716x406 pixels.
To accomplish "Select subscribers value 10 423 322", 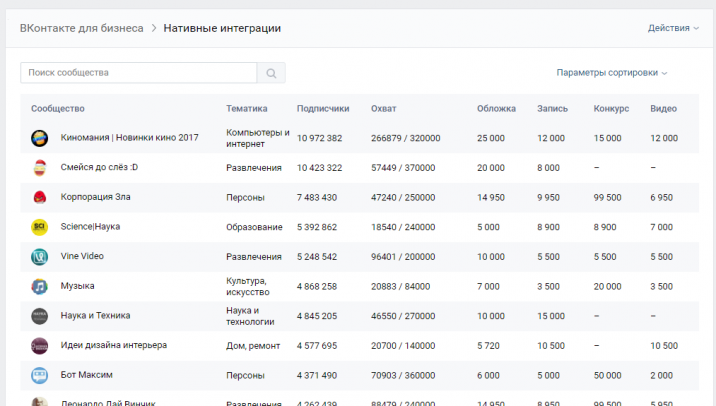I will click(x=319, y=168).
